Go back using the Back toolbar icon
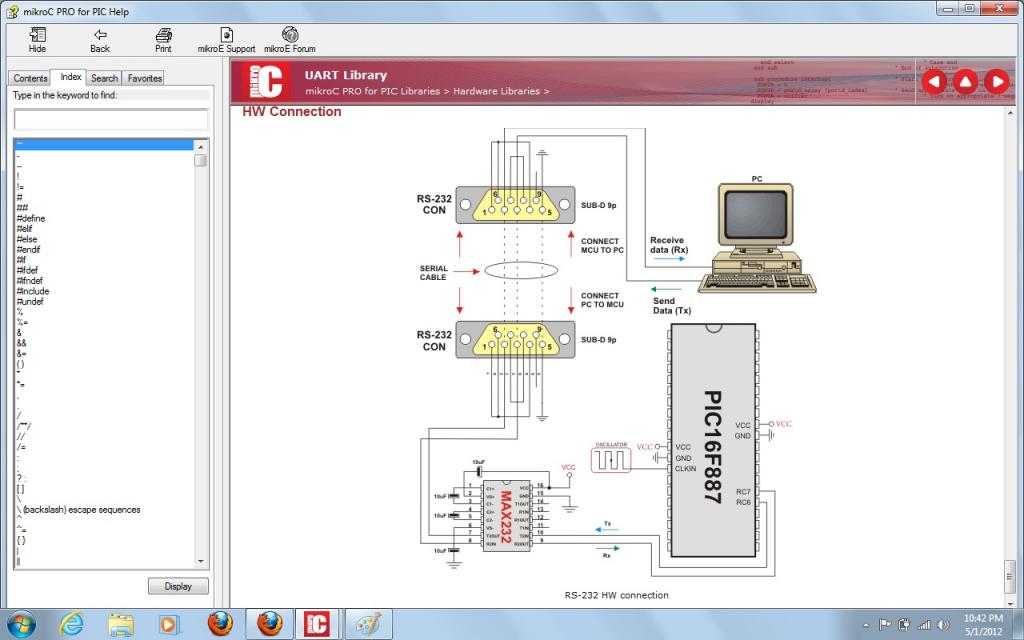 coord(100,40)
